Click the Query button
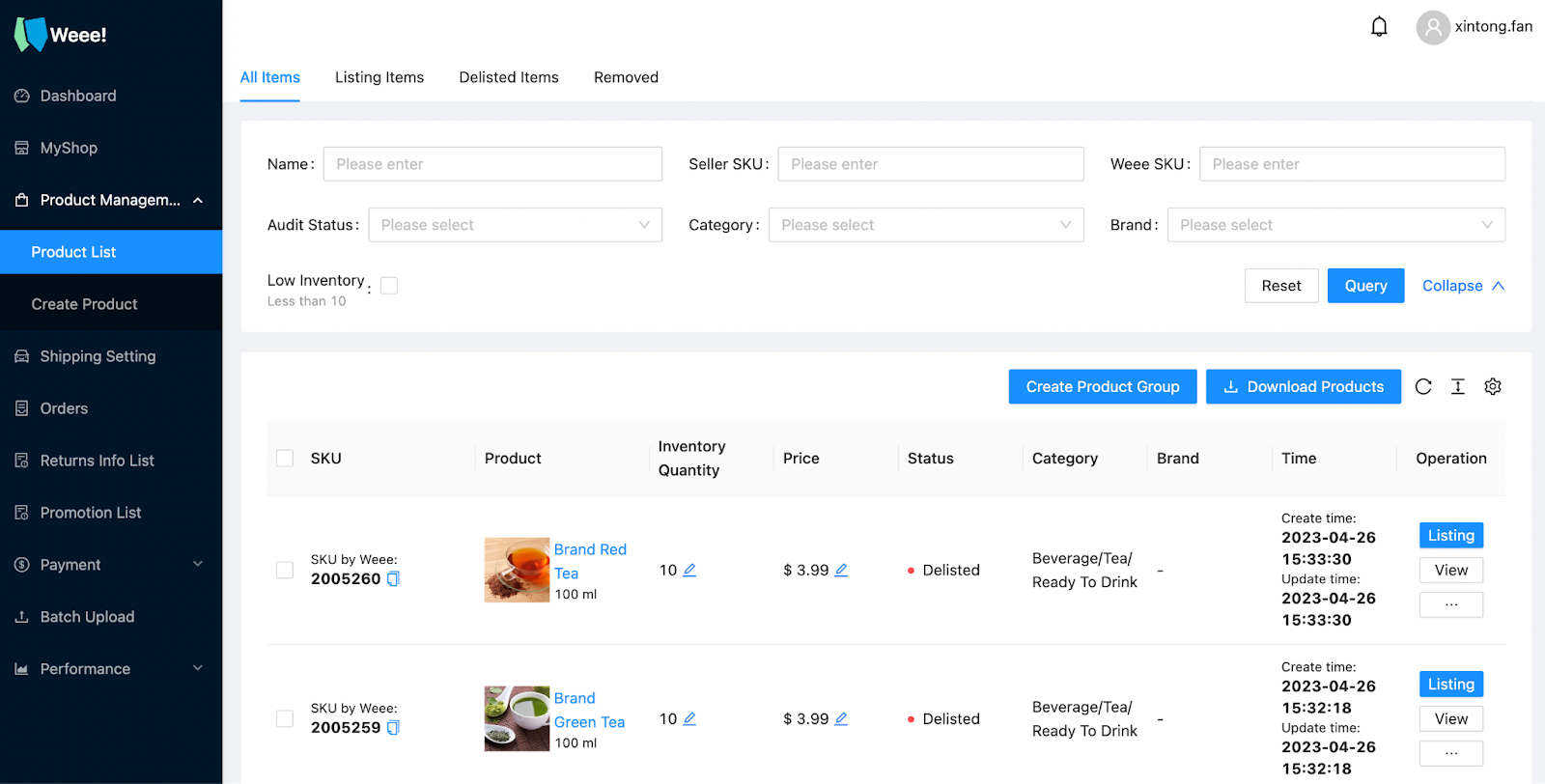The height and width of the screenshot is (784, 1545). (x=1365, y=286)
